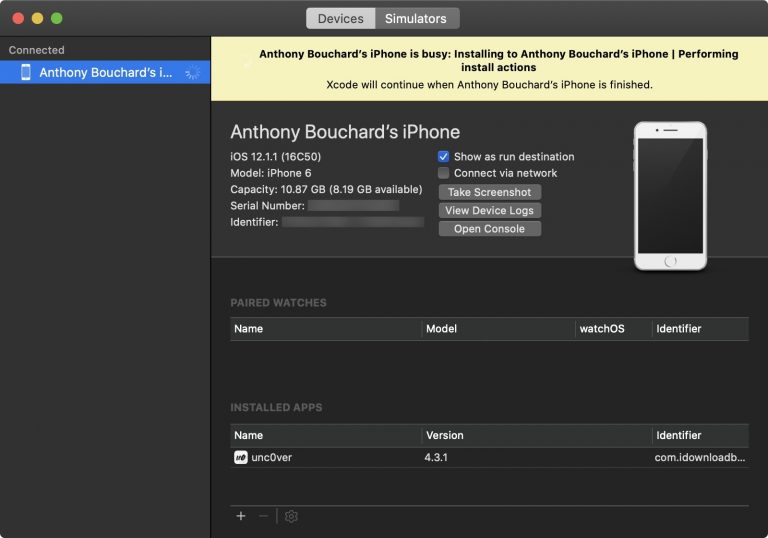Click View Device Logs button
Image resolution: width=768 pixels, height=538 pixels.
click(490, 210)
